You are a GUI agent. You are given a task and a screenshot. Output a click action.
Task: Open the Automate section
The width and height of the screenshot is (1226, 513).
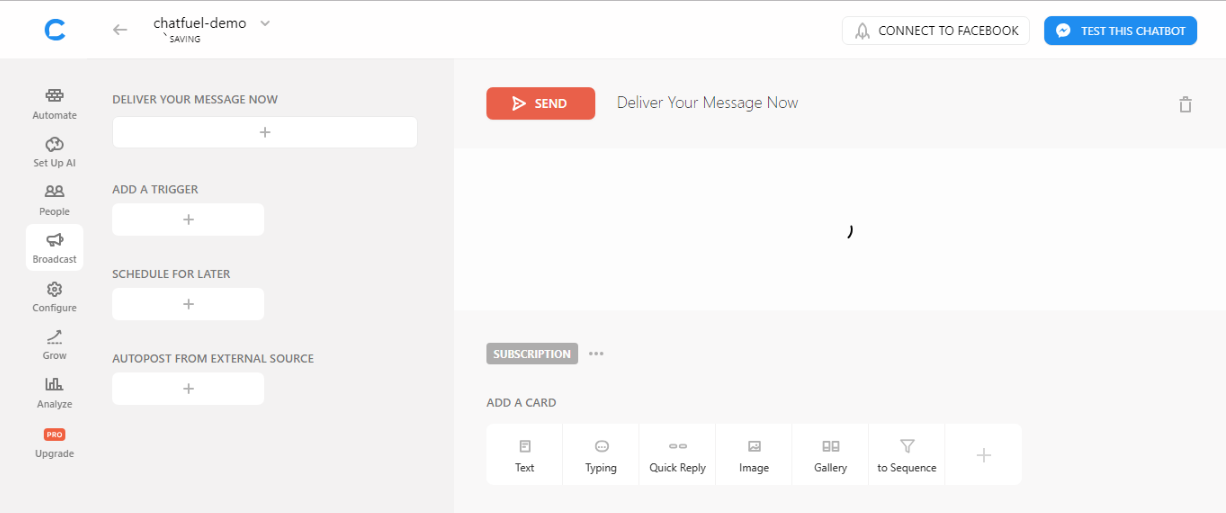(54, 104)
